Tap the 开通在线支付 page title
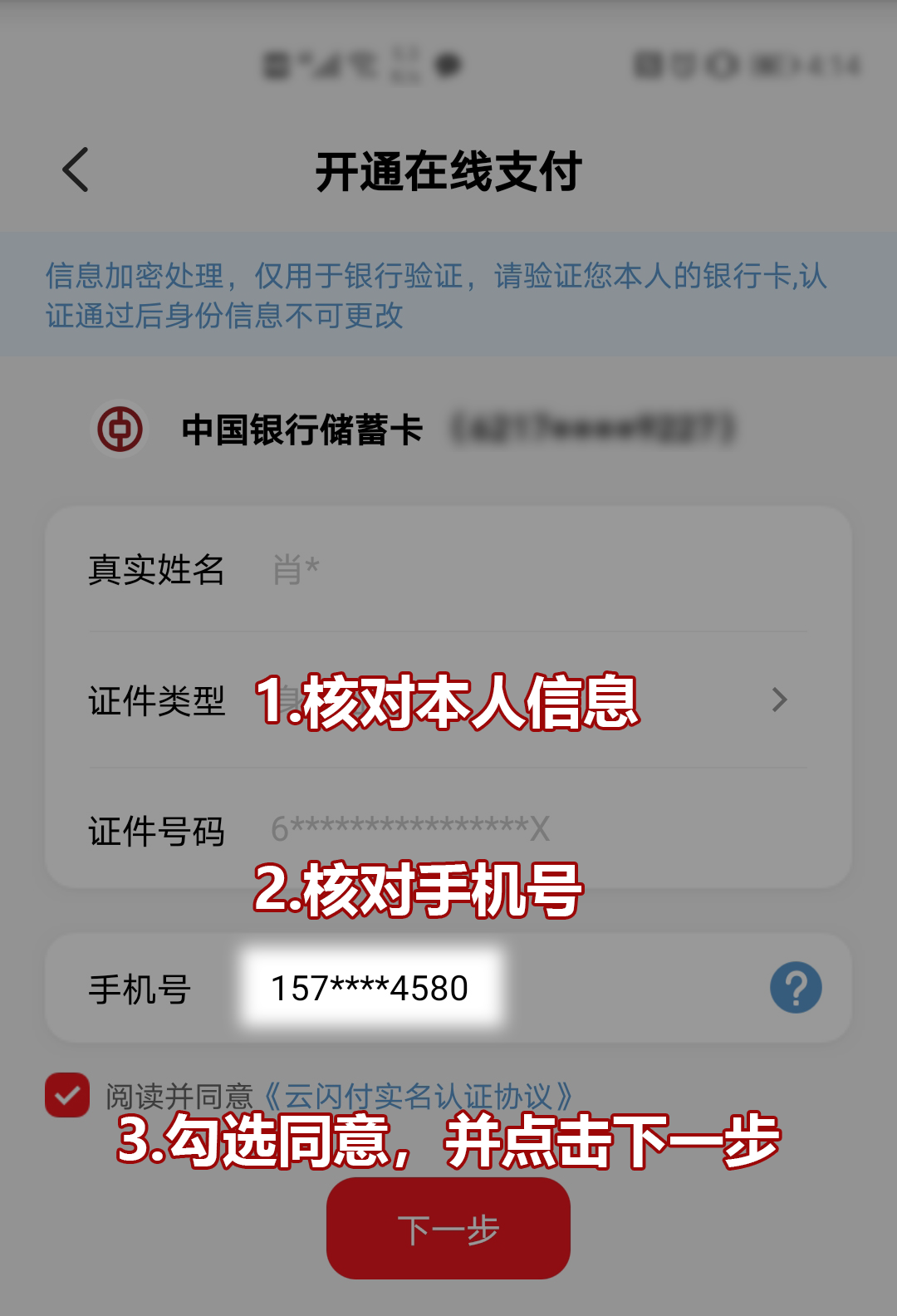The width and height of the screenshot is (897, 1316). coord(448,172)
